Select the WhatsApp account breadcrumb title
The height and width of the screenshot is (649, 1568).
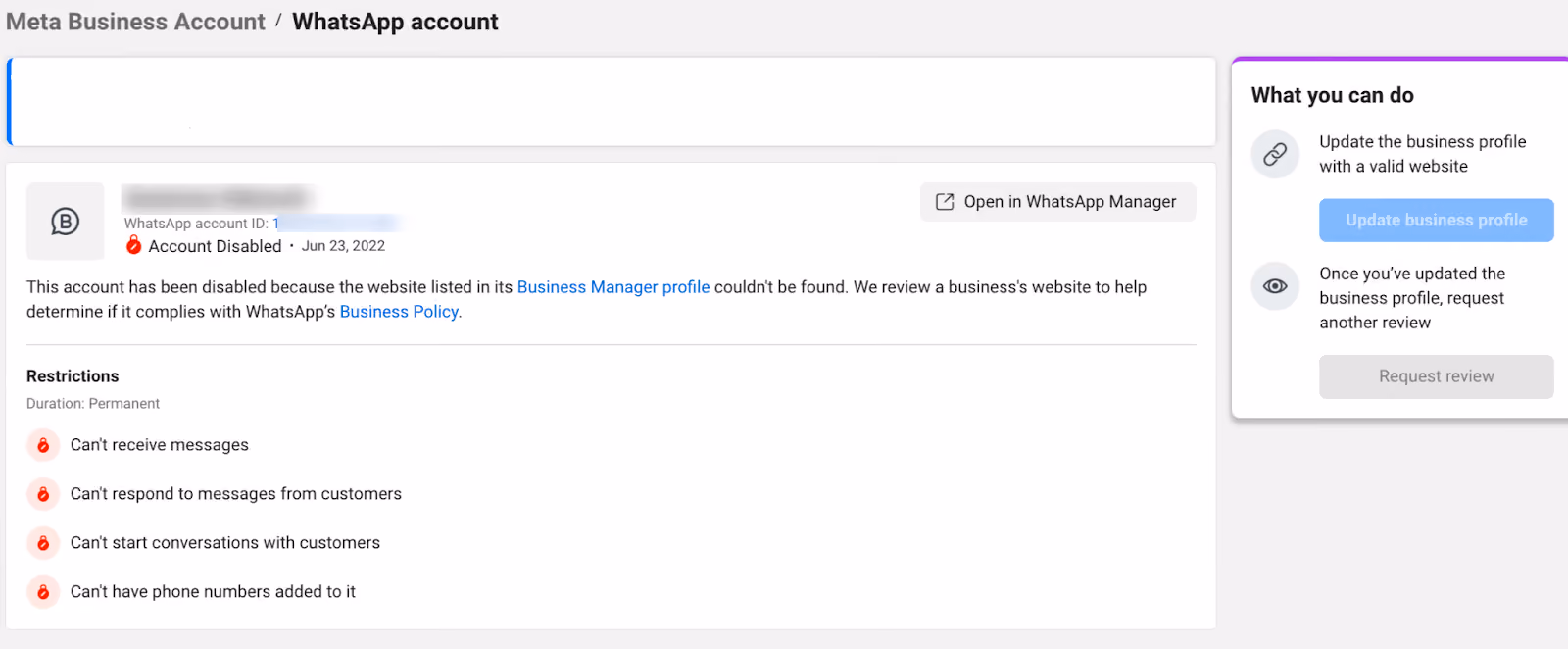coord(395,22)
